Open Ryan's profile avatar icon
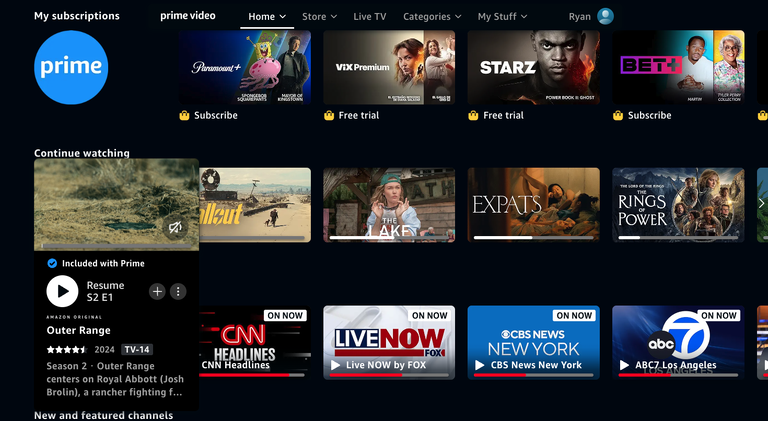 click(605, 16)
